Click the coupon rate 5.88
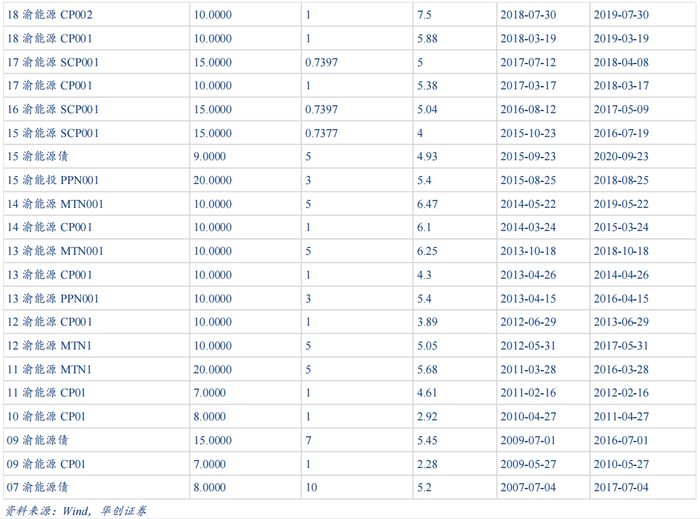 (x=427, y=38)
